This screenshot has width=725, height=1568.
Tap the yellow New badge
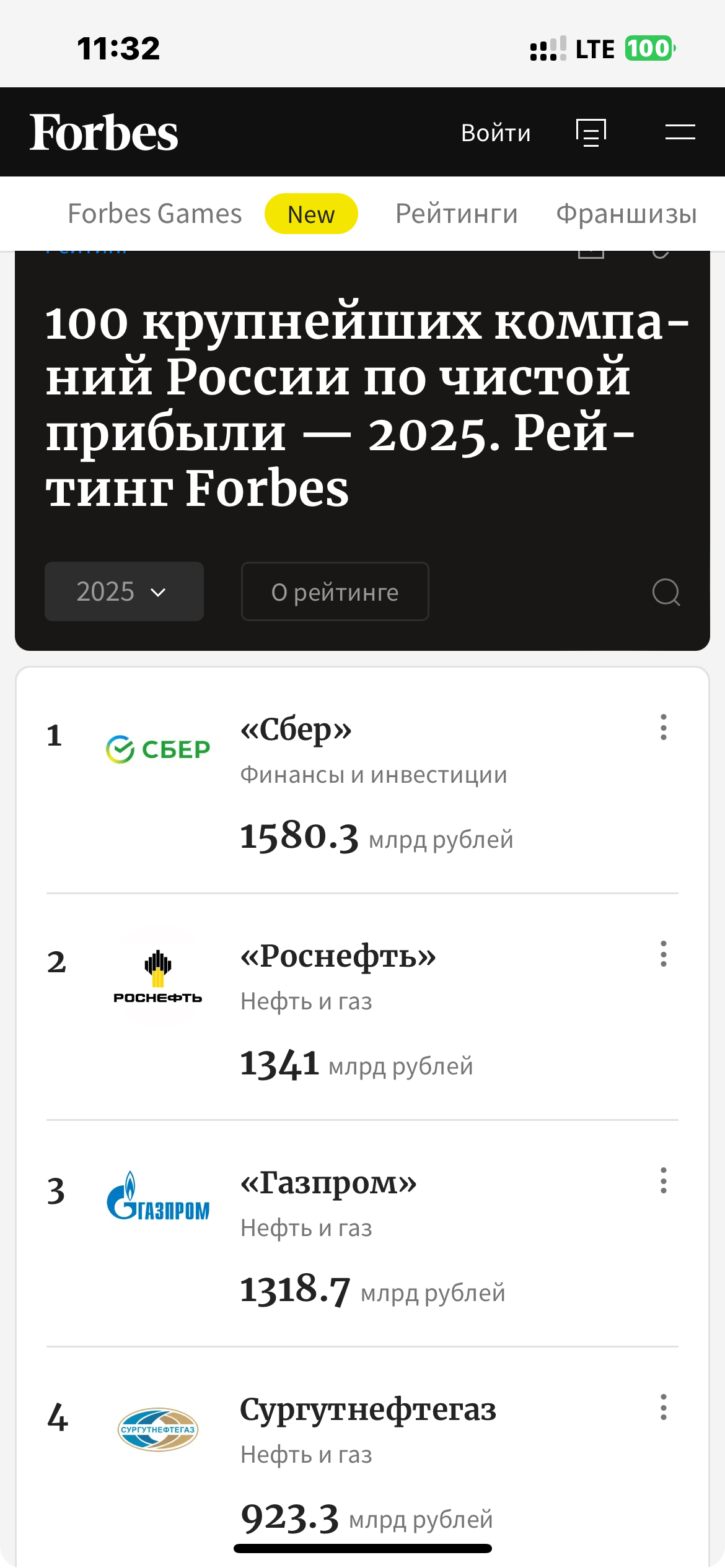[311, 214]
